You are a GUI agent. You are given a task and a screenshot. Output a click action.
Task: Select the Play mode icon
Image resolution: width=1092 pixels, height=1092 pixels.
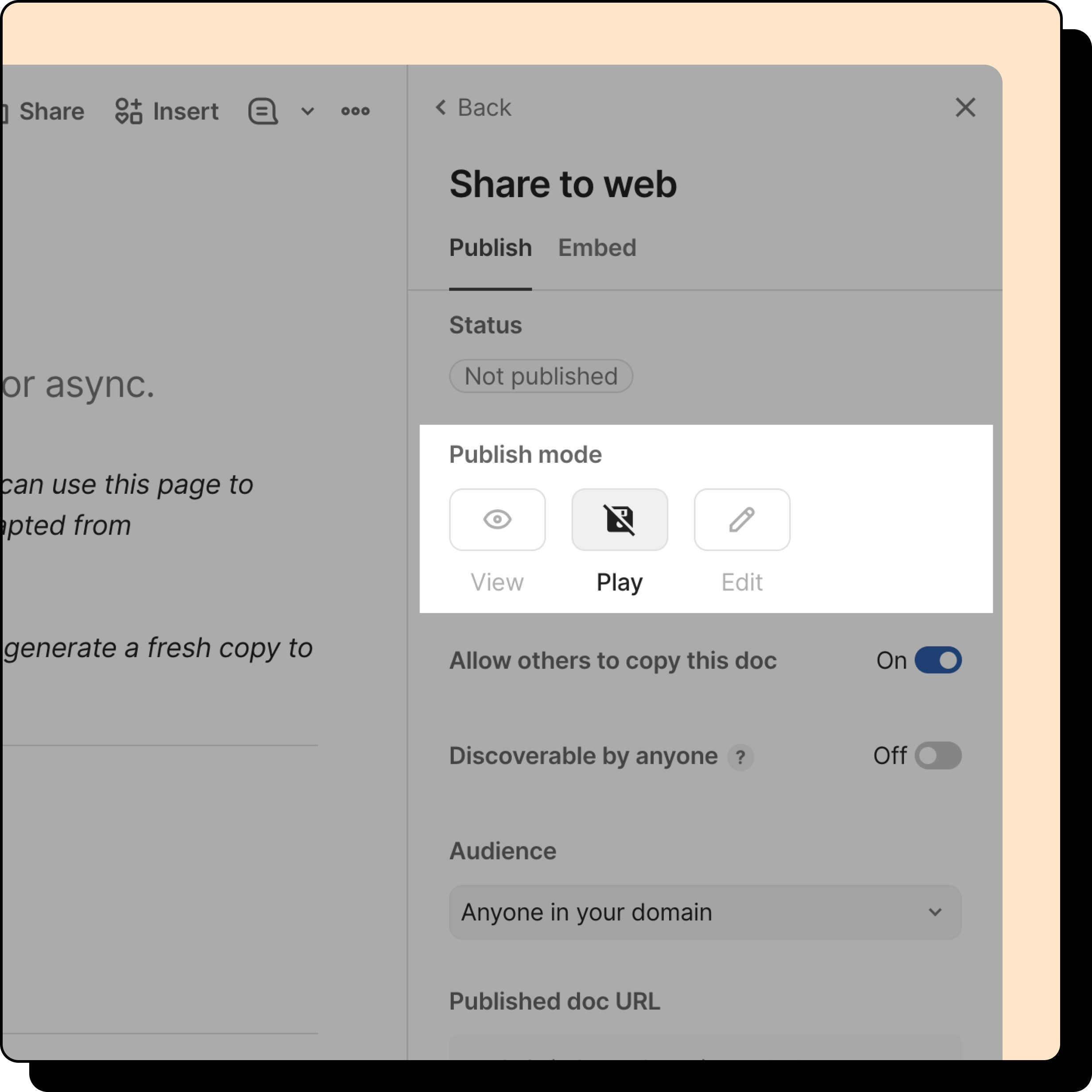pos(619,519)
